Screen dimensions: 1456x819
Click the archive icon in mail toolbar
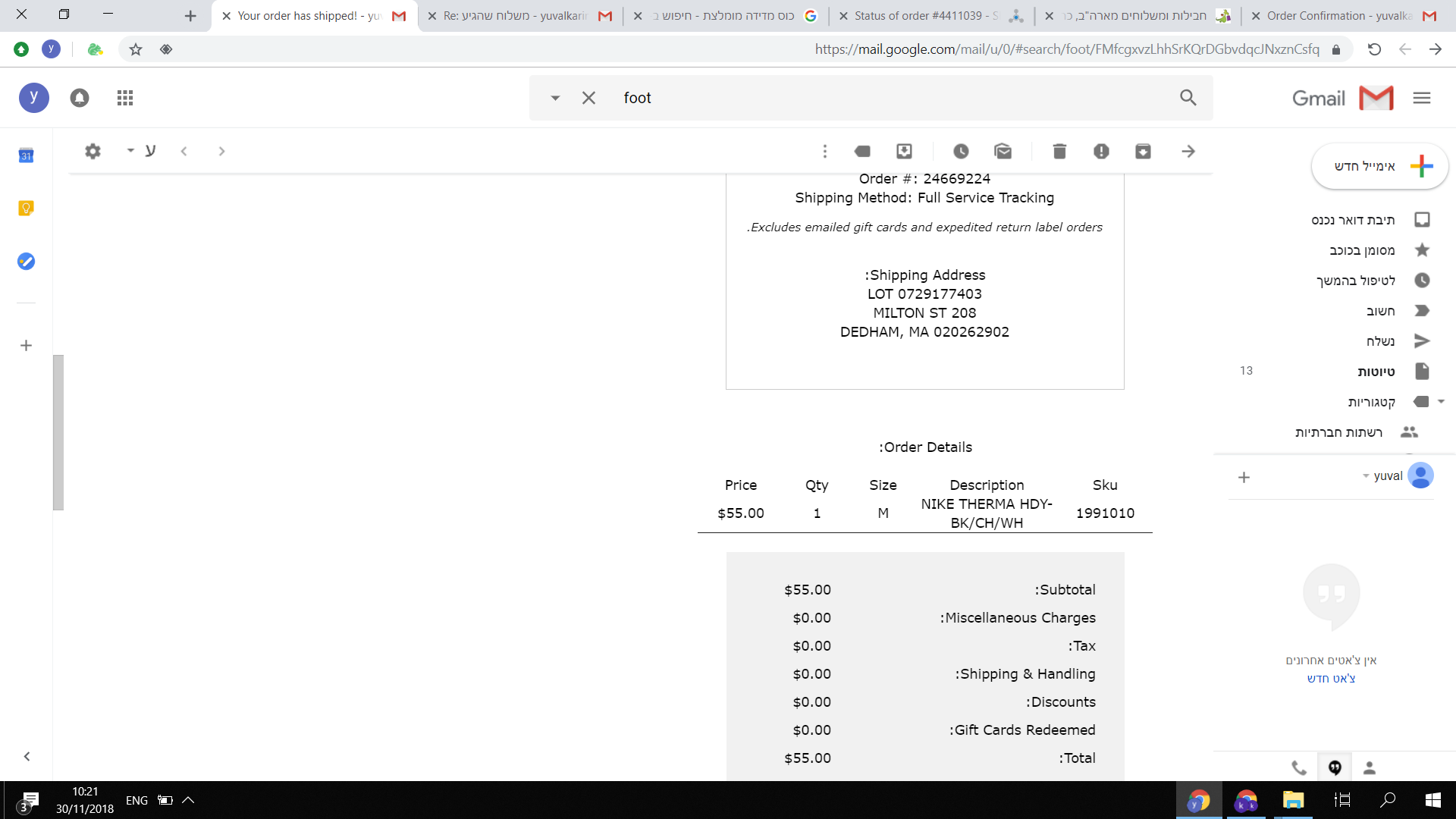tap(1143, 152)
